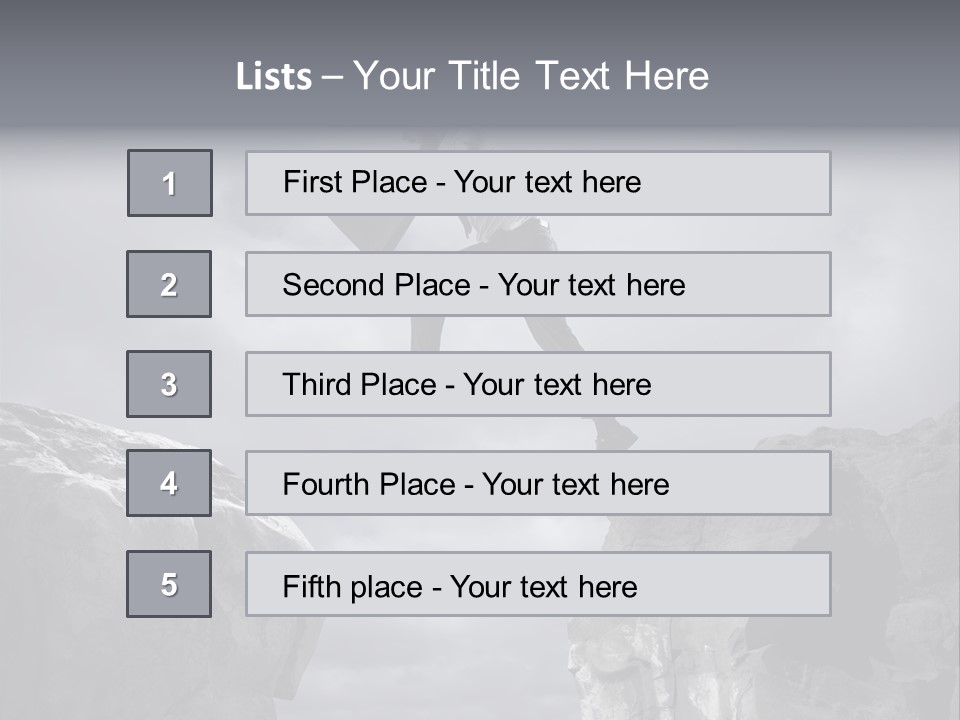Click the climber's boot in the background
960x720 pixels.
coord(614,435)
